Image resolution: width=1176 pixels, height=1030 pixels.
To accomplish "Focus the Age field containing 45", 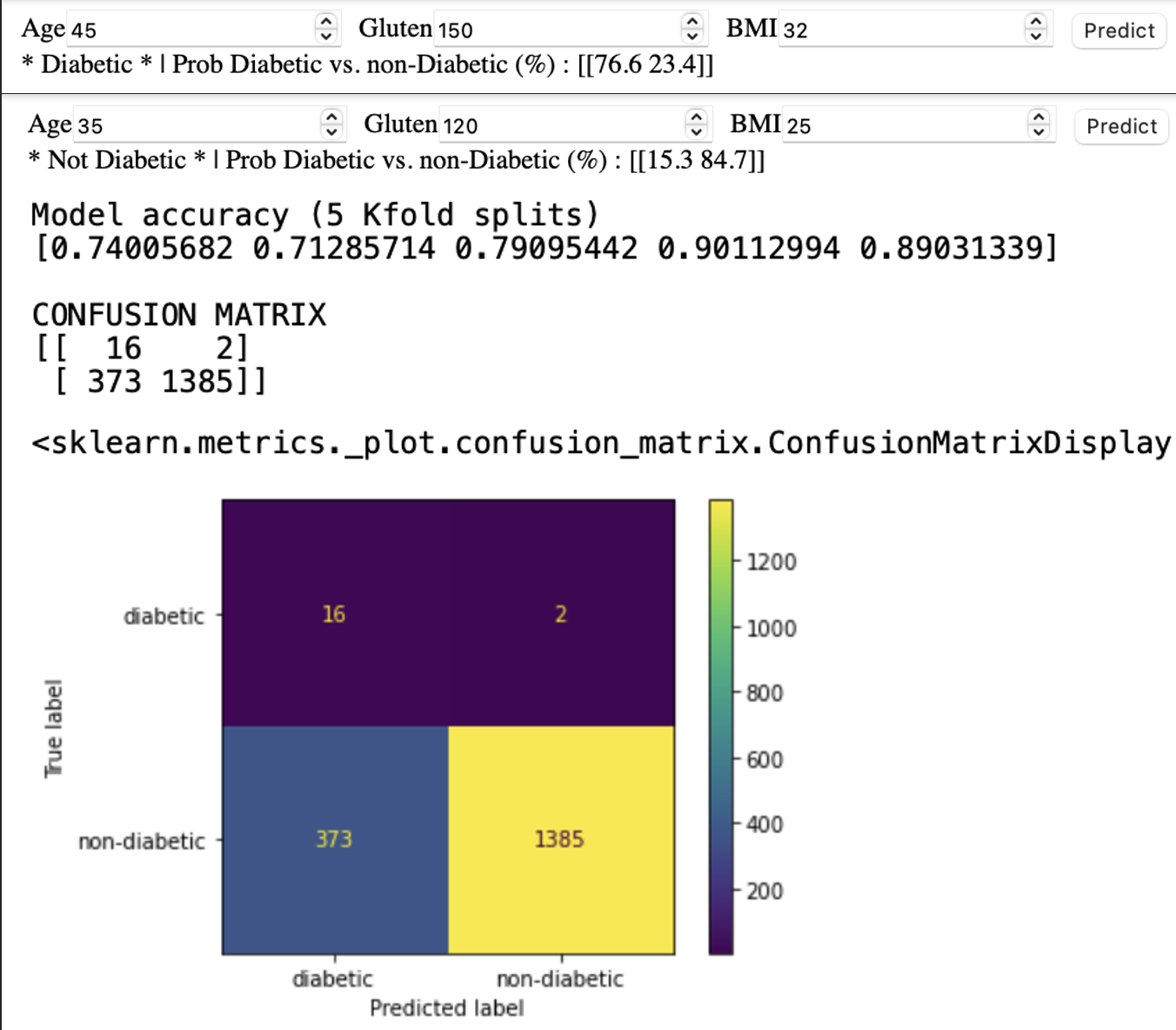I will (203, 30).
